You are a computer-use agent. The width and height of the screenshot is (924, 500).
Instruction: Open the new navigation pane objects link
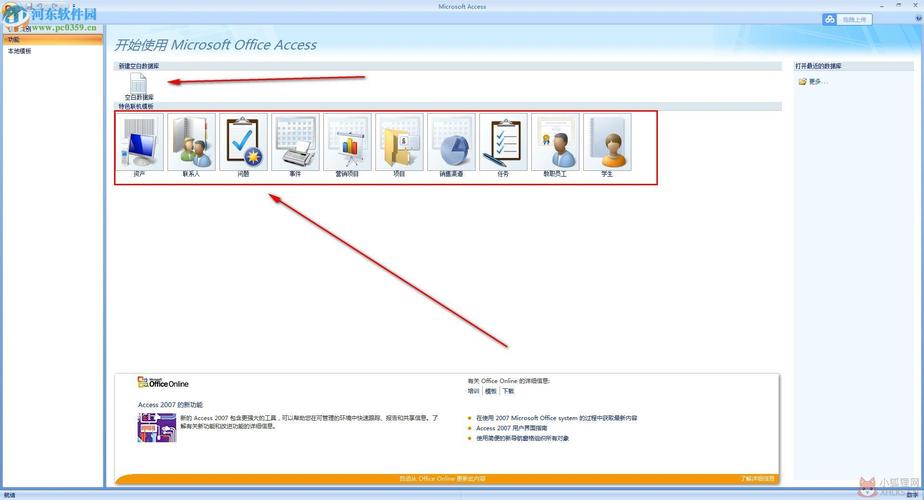[x=522, y=438]
